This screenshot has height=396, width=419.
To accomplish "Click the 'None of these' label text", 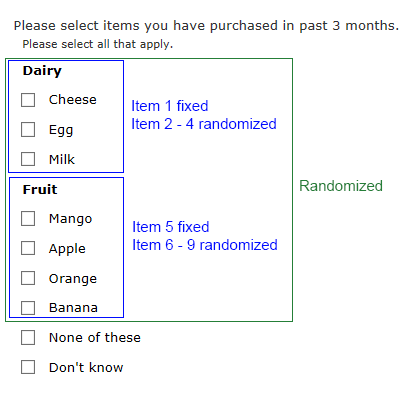I will tap(95, 338).
